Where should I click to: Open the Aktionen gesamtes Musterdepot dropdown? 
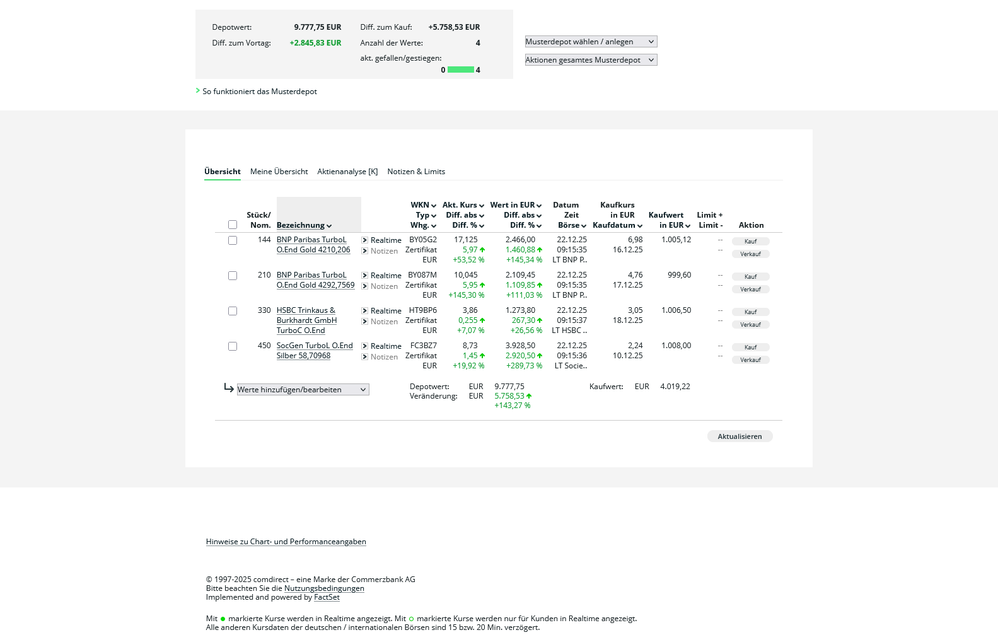[590, 61]
